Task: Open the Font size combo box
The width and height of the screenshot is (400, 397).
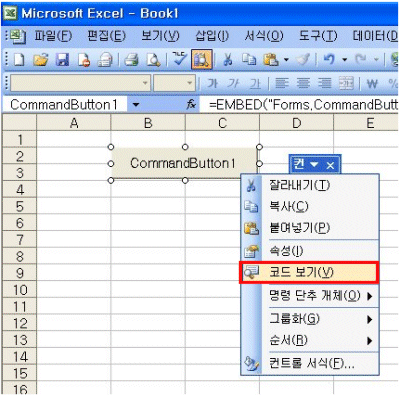Action: point(174,83)
